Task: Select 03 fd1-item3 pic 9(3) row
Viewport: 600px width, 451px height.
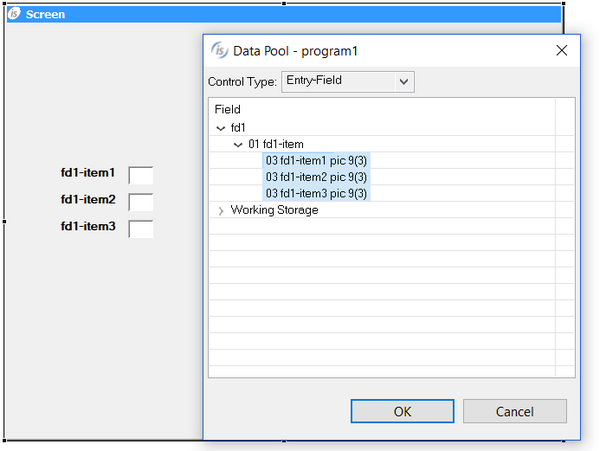Action: pos(316,193)
